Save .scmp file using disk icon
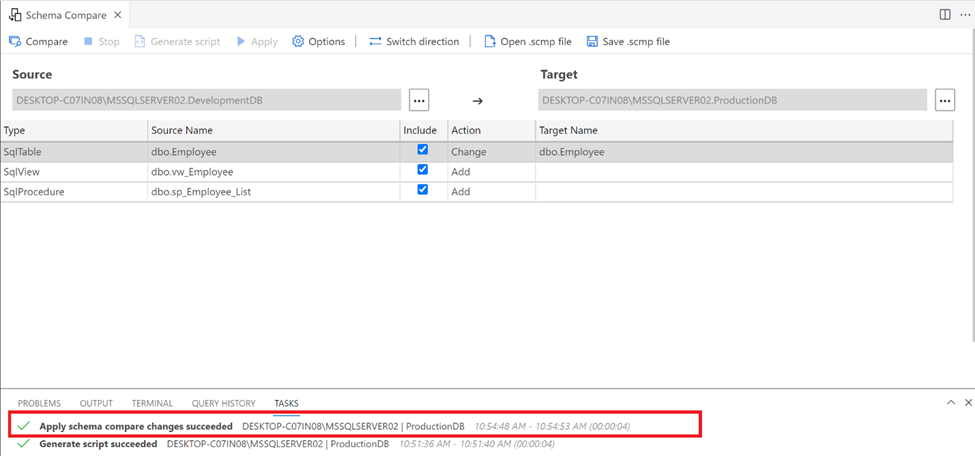This screenshot has width=975, height=456. click(x=592, y=42)
